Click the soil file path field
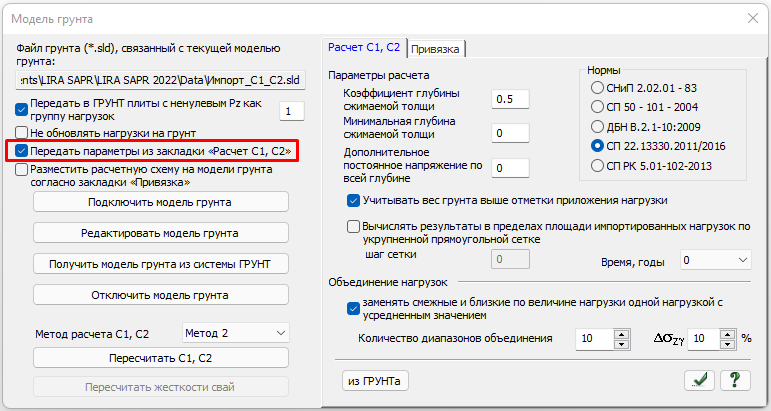 [160, 79]
